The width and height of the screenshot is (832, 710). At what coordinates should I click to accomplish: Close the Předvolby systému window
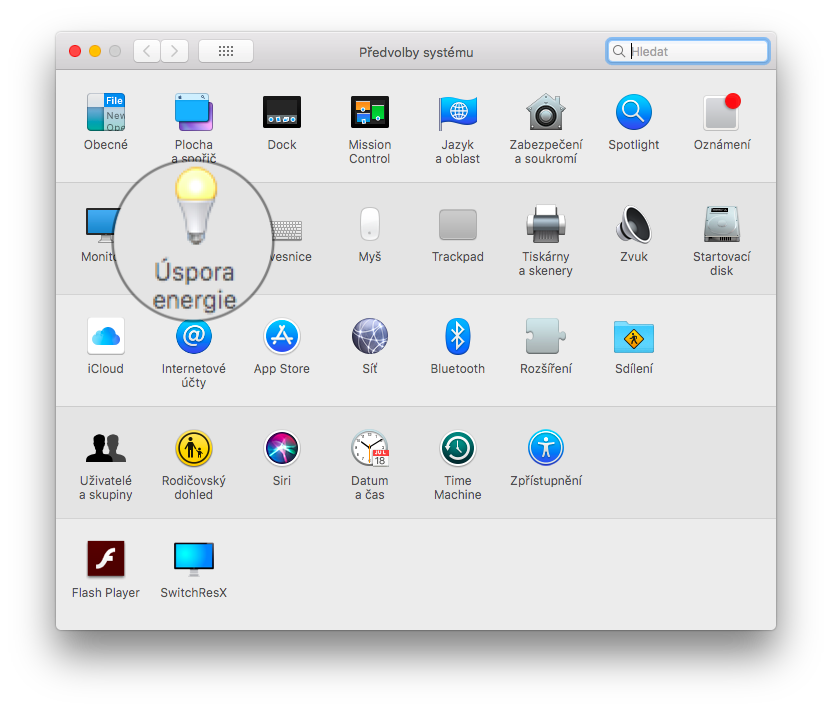(x=75, y=51)
